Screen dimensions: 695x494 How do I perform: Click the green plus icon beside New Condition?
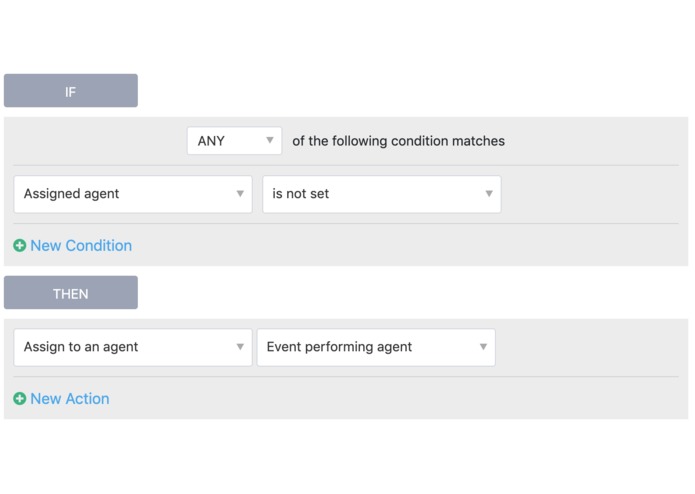click(19, 245)
